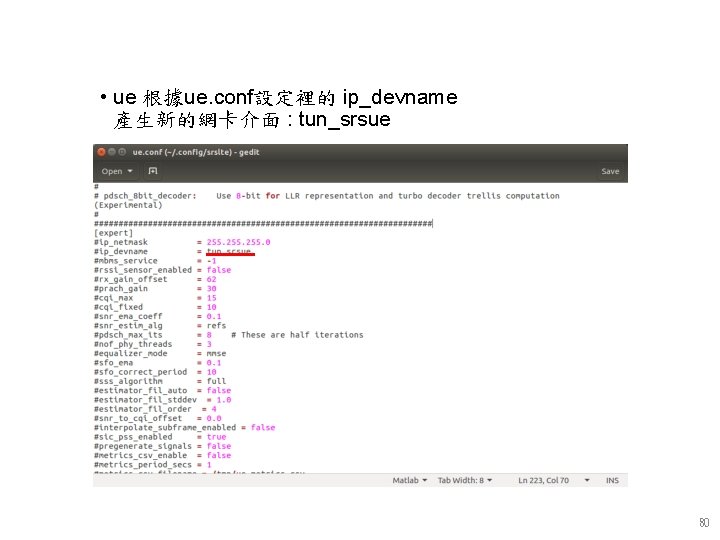Change the Matlab syntax highlighting mode
The height and width of the screenshot is (540, 720).
pyautogui.click(x=410, y=480)
